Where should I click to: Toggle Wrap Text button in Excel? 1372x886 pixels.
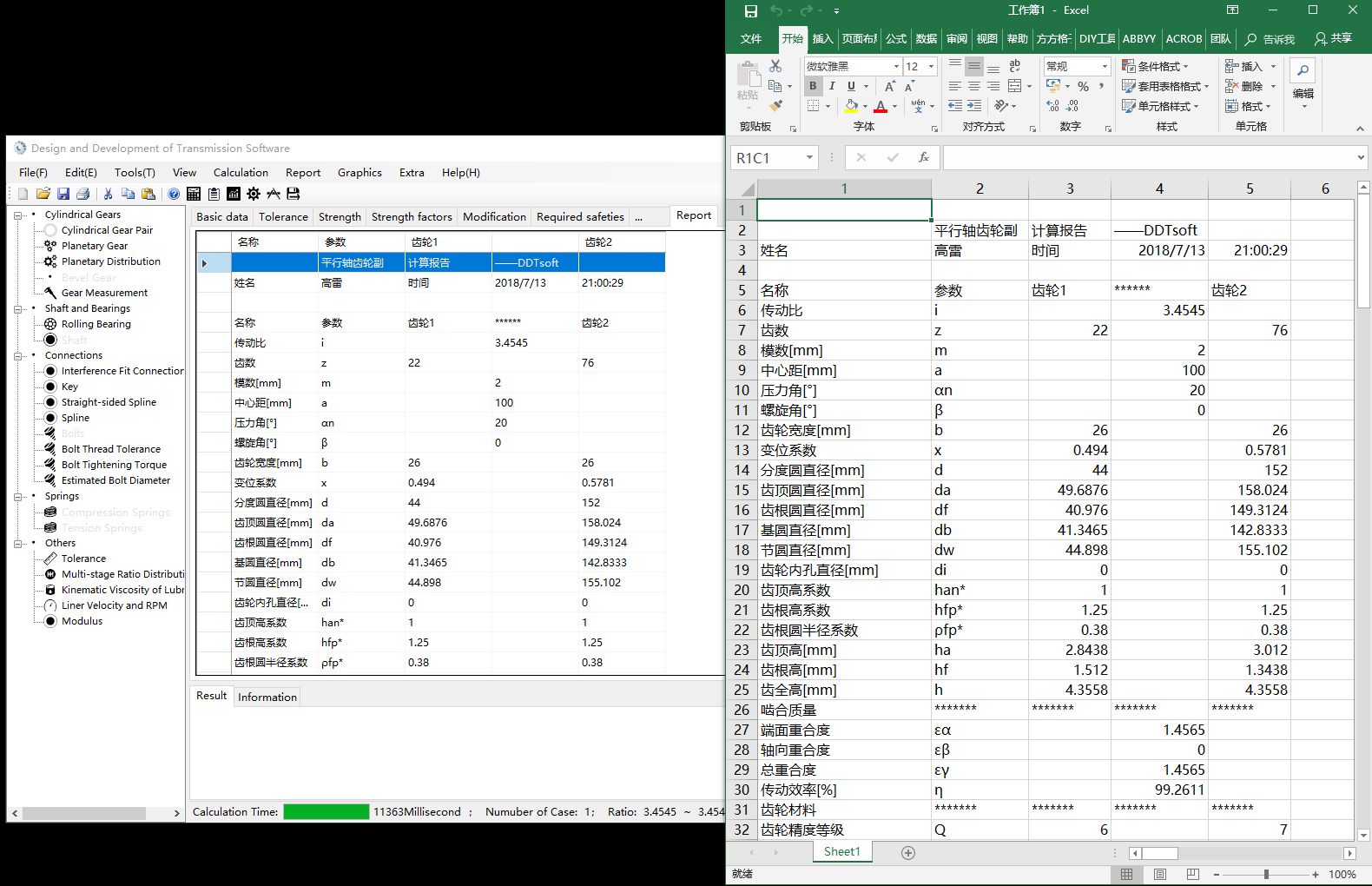click(x=1014, y=66)
